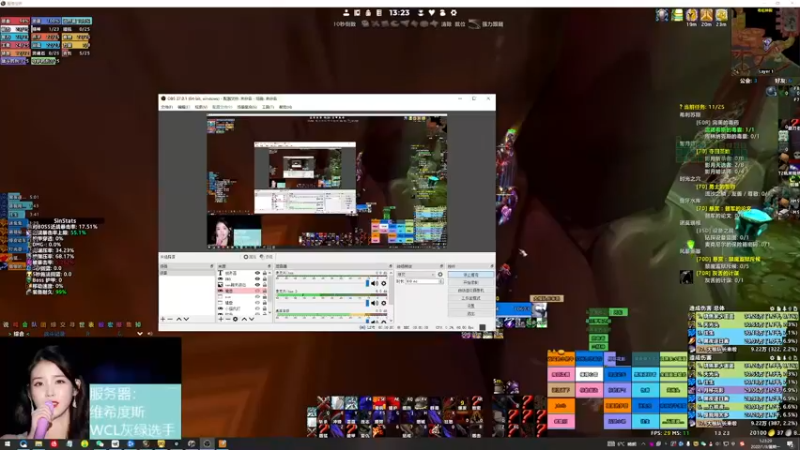Toggle eye icon of second source row
This screenshot has height=450, width=800.
(257, 279)
